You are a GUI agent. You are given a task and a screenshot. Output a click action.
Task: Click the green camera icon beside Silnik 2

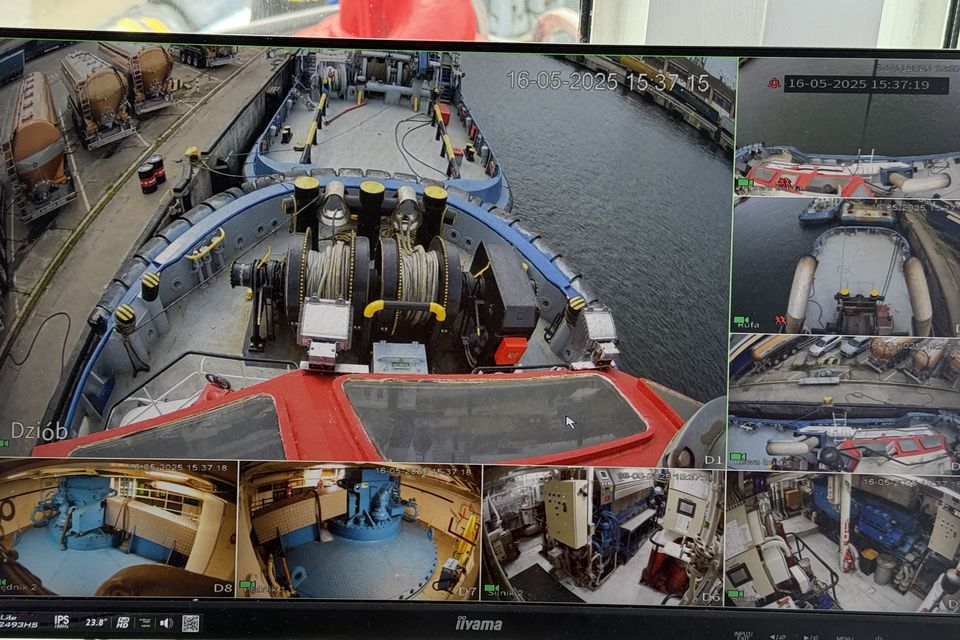tap(492, 589)
